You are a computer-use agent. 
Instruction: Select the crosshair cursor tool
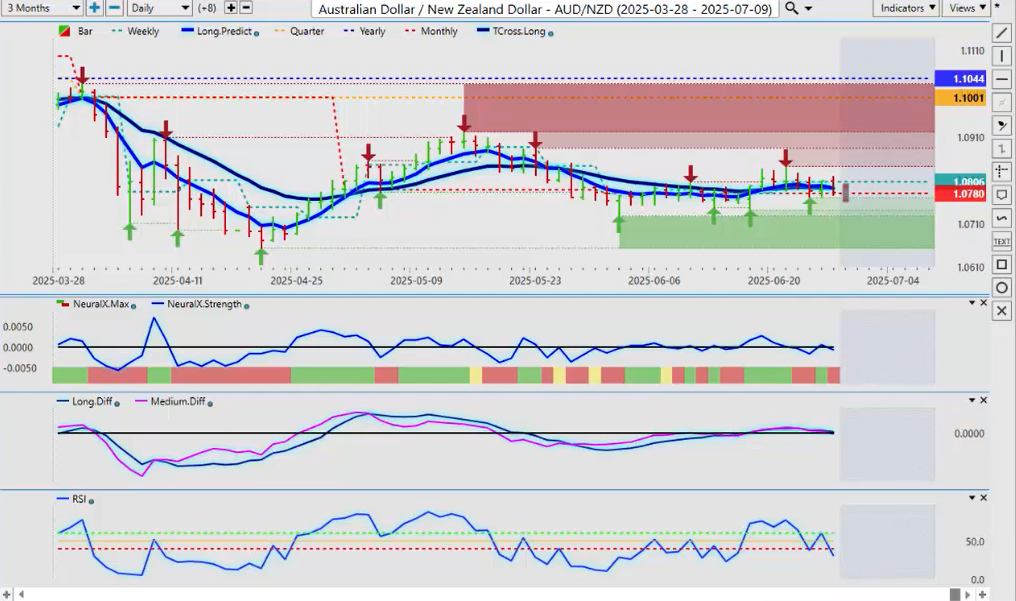click(x=1002, y=171)
